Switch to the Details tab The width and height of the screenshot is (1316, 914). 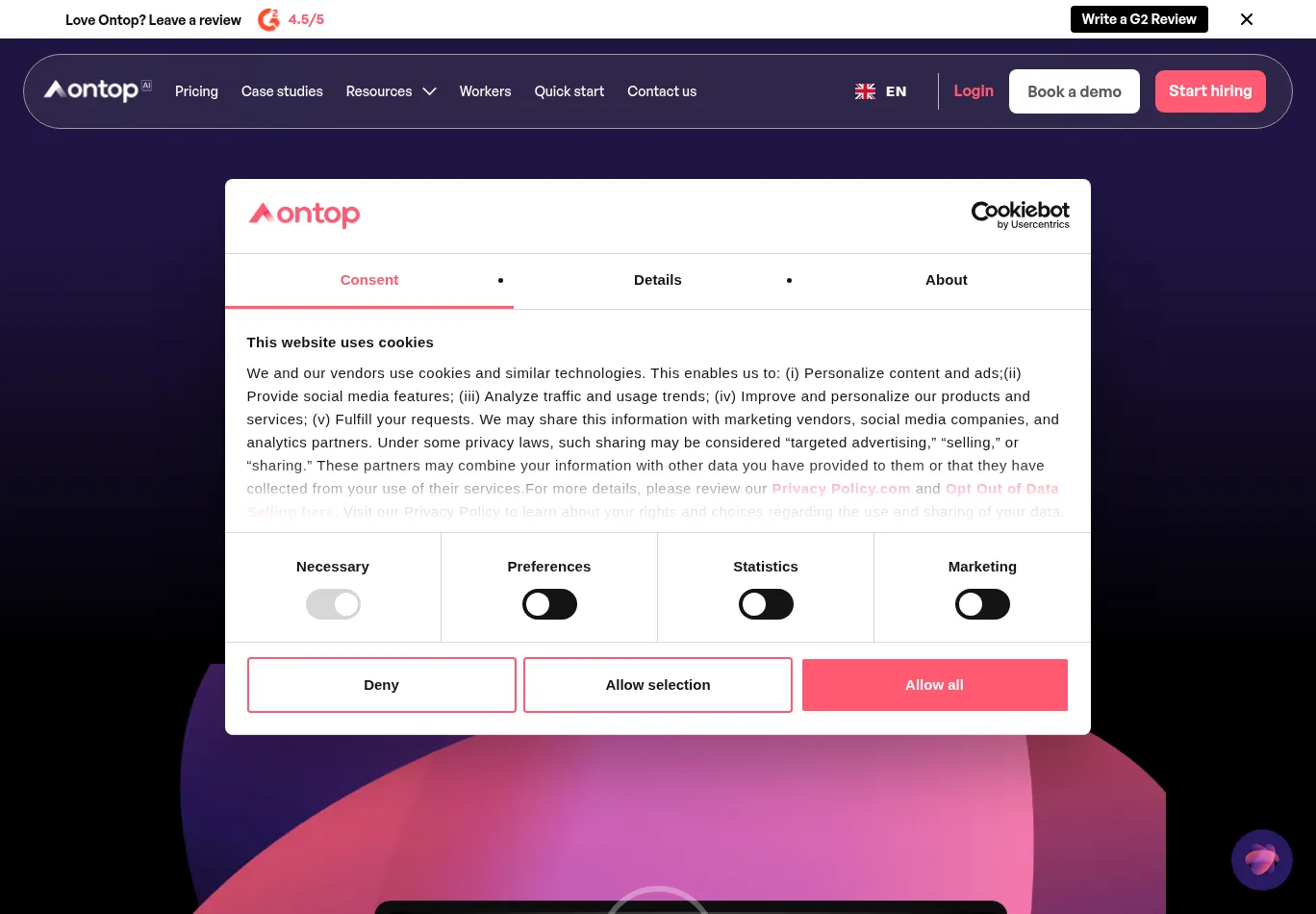[x=658, y=280]
